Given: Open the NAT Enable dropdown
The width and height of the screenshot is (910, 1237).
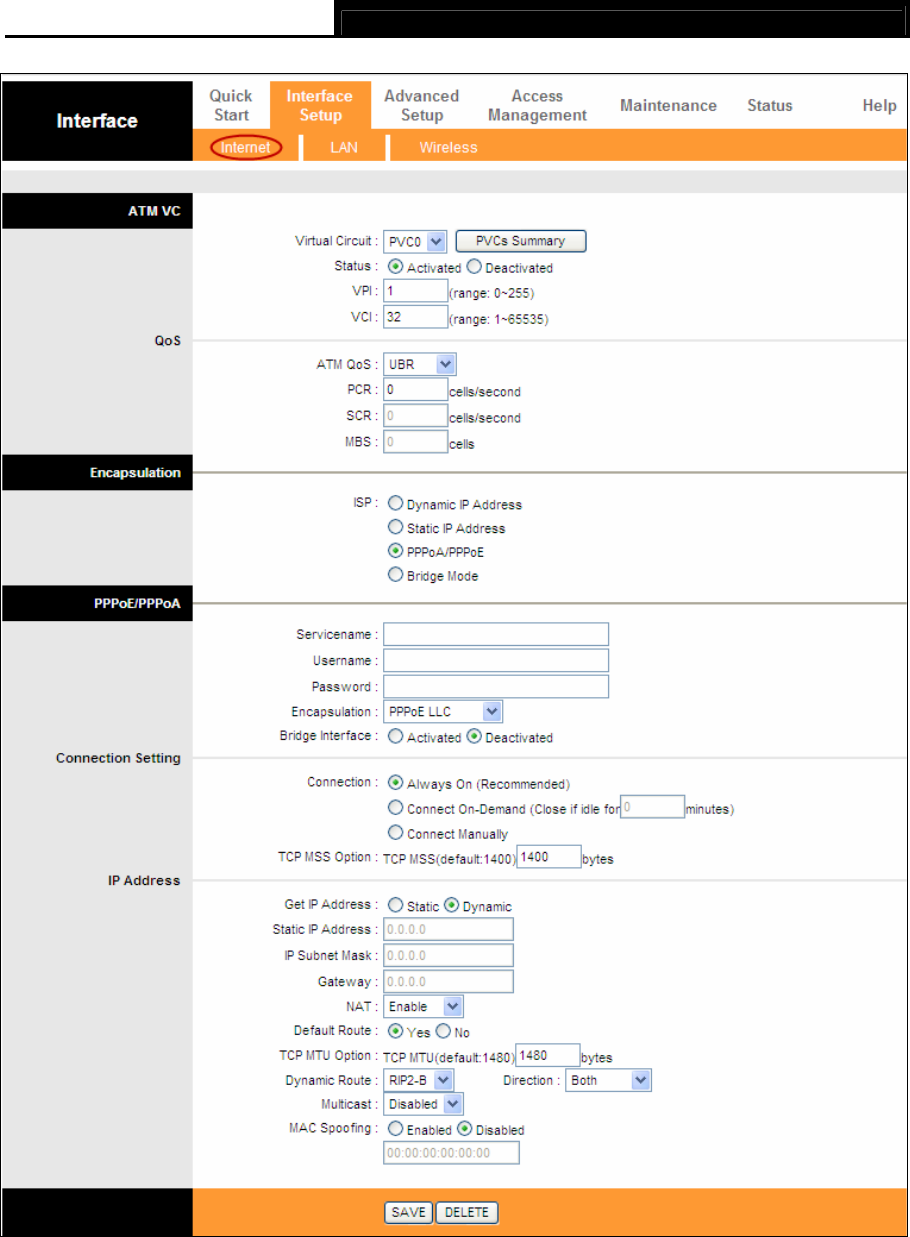Looking at the screenshot, I should click(x=424, y=1007).
